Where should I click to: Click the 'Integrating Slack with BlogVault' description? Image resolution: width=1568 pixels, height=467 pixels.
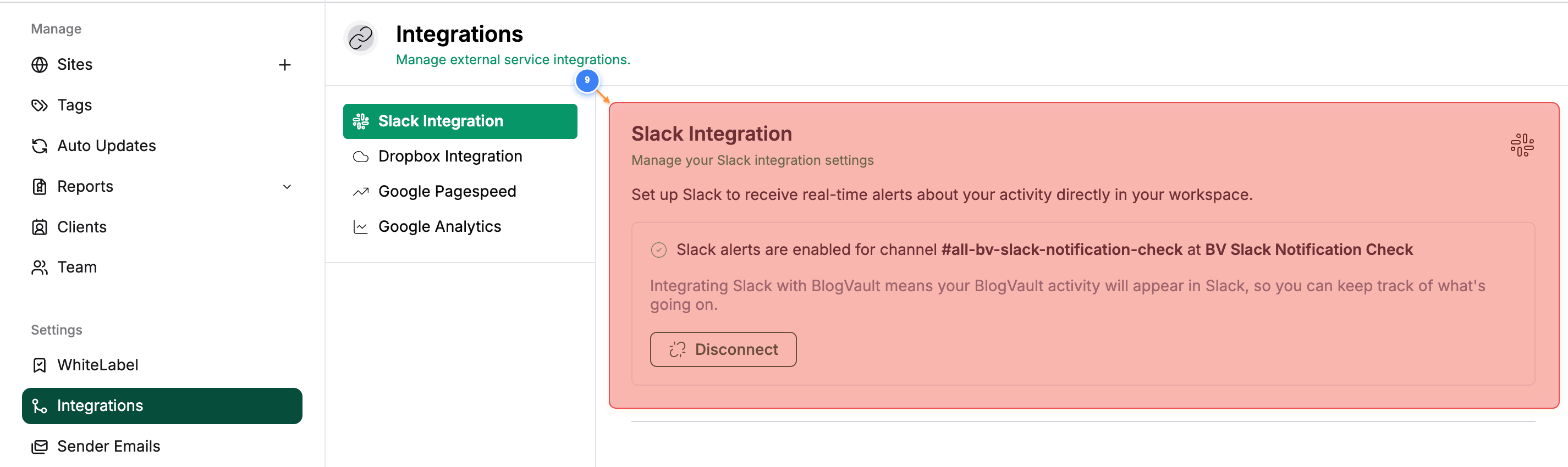(x=1068, y=295)
